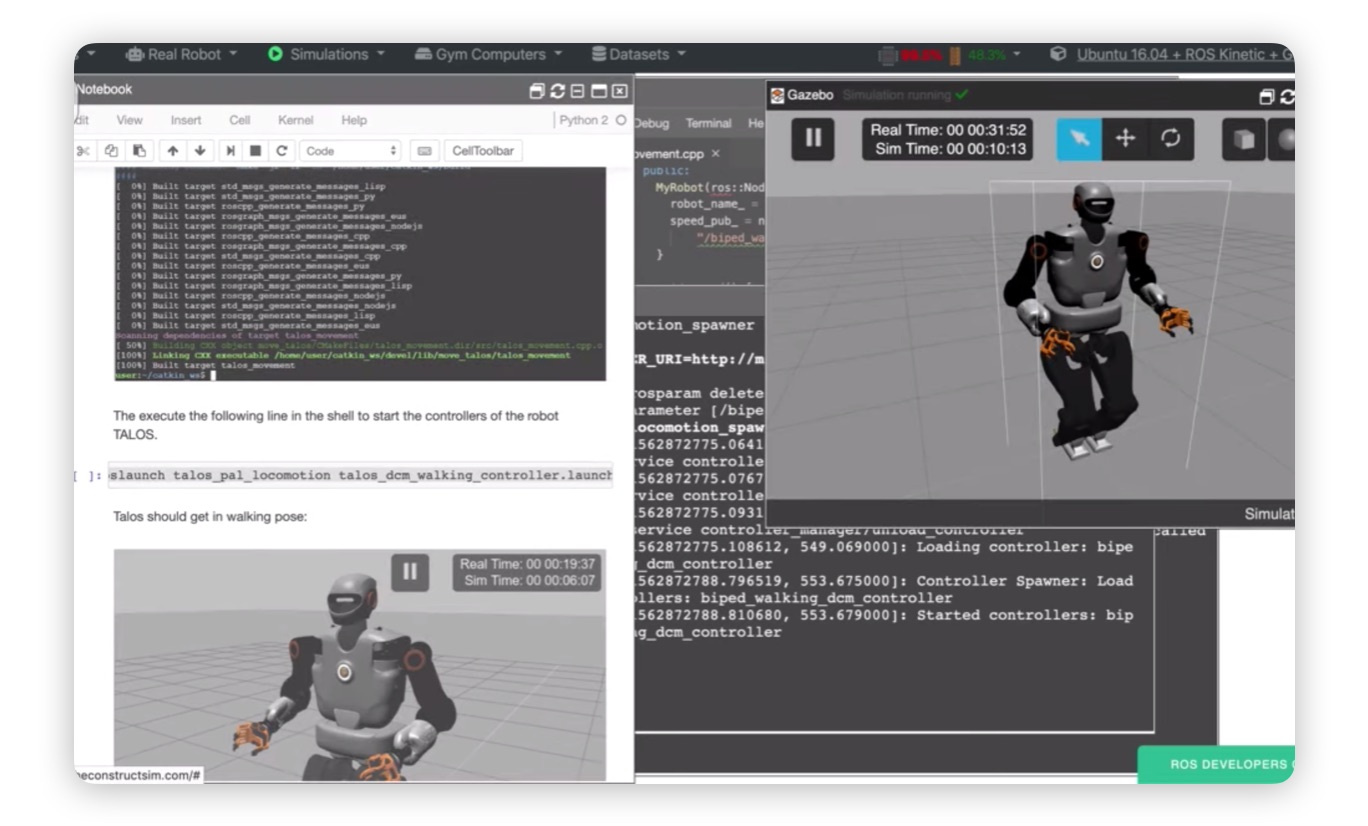The image size is (1368, 826).
Task: Restart the notebook kernel
Action: point(282,151)
